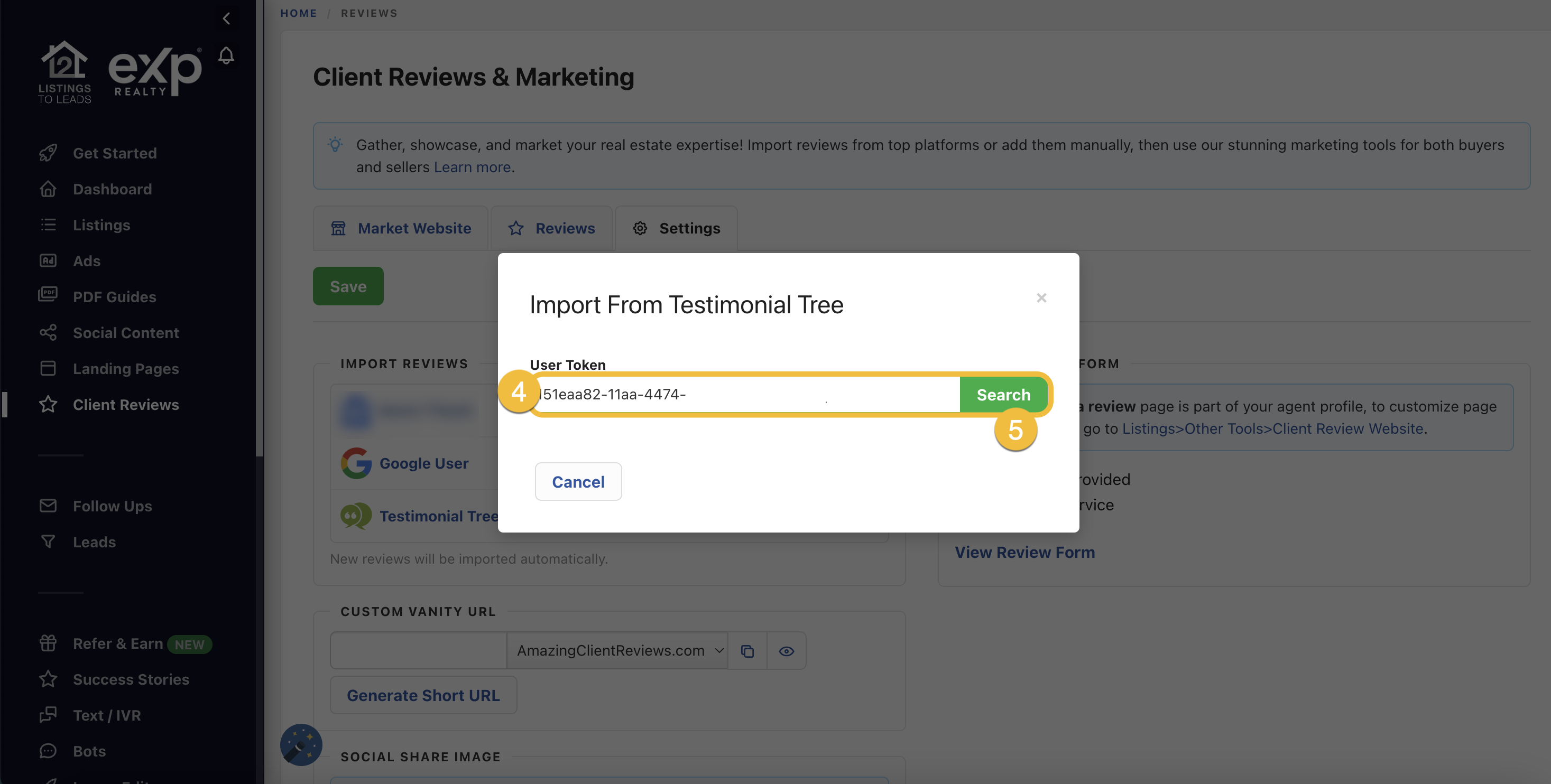Open the Landing Pages section

click(125, 368)
